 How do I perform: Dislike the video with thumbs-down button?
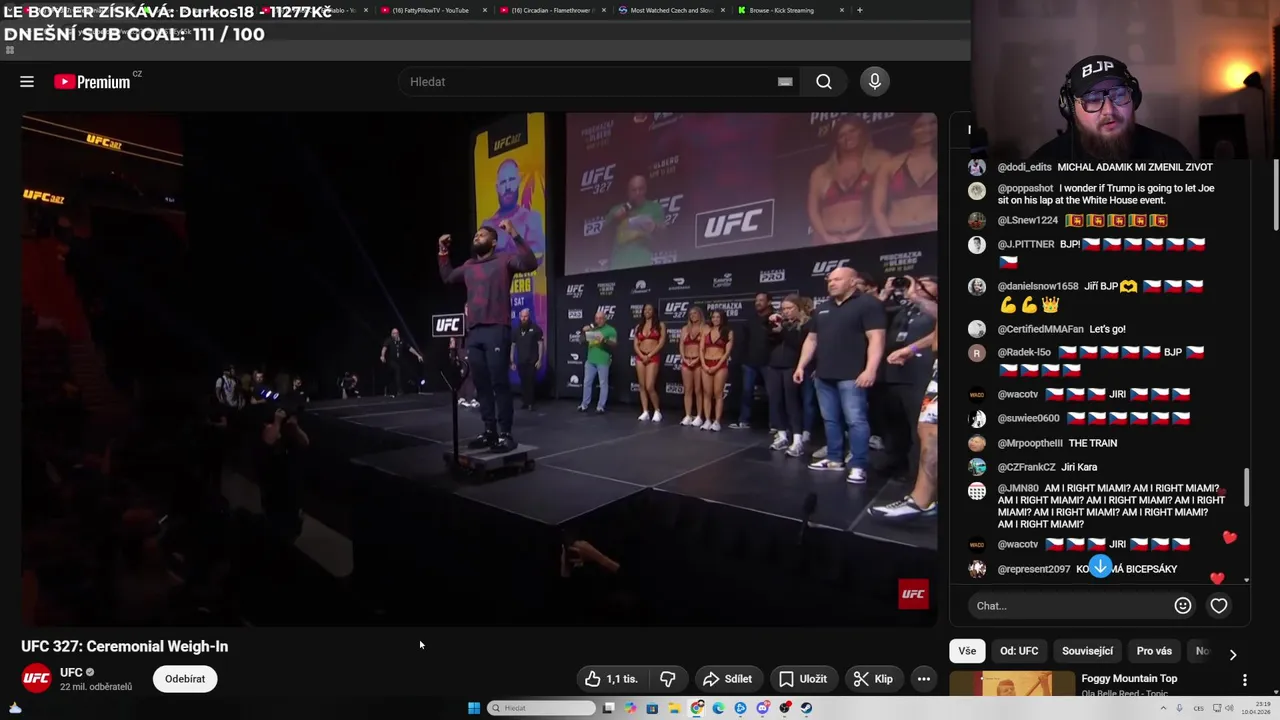click(668, 679)
